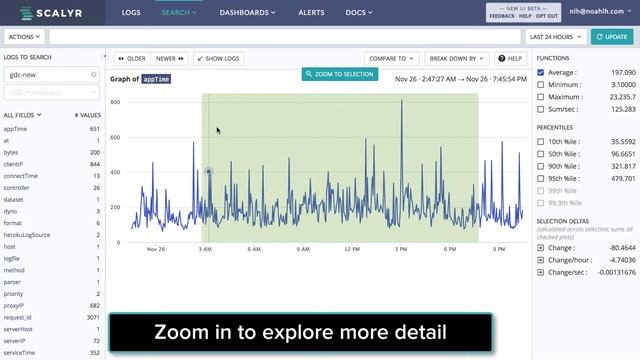Image resolution: width=640 pixels, height=360 pixels.
Task: Select the connectTime field
Action: coord(20,176)
